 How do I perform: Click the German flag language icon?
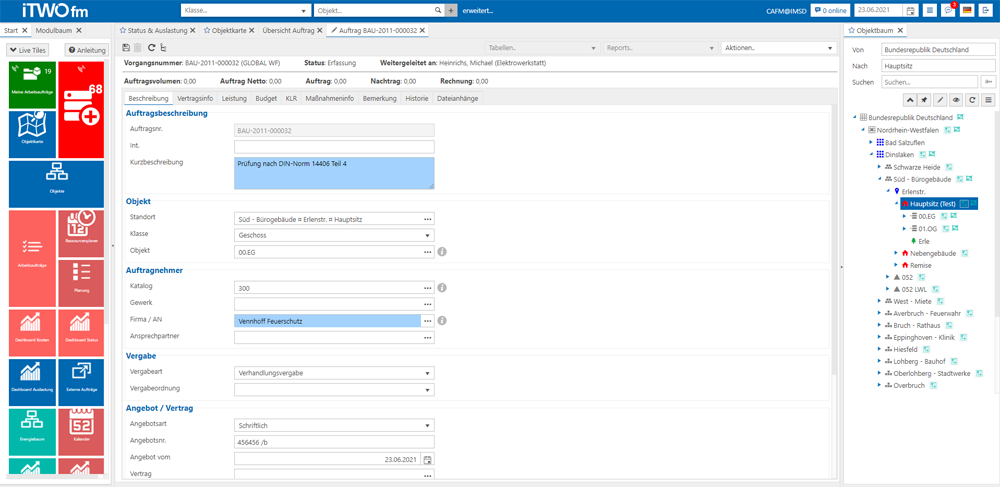click(x=967, y=11)
